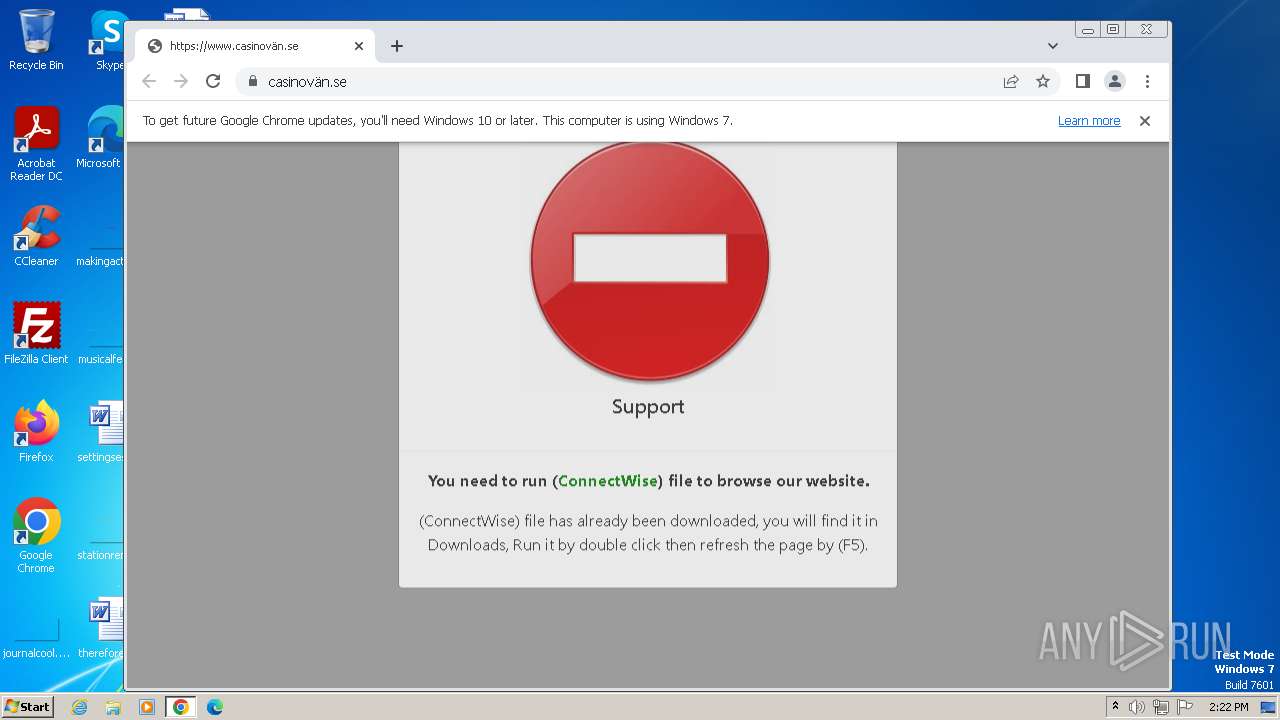Dismiss the Chrome update notification bar
The height and width of the screenshot is (720, 1280).
[1145, 120]
